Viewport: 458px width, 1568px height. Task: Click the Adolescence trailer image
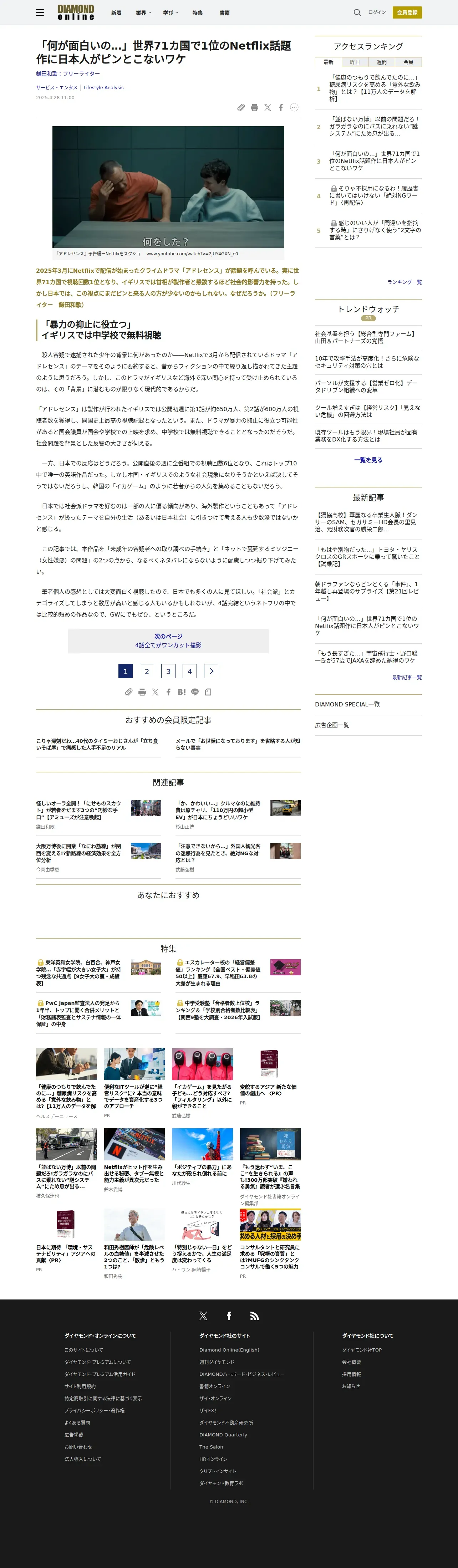[168, 187]
